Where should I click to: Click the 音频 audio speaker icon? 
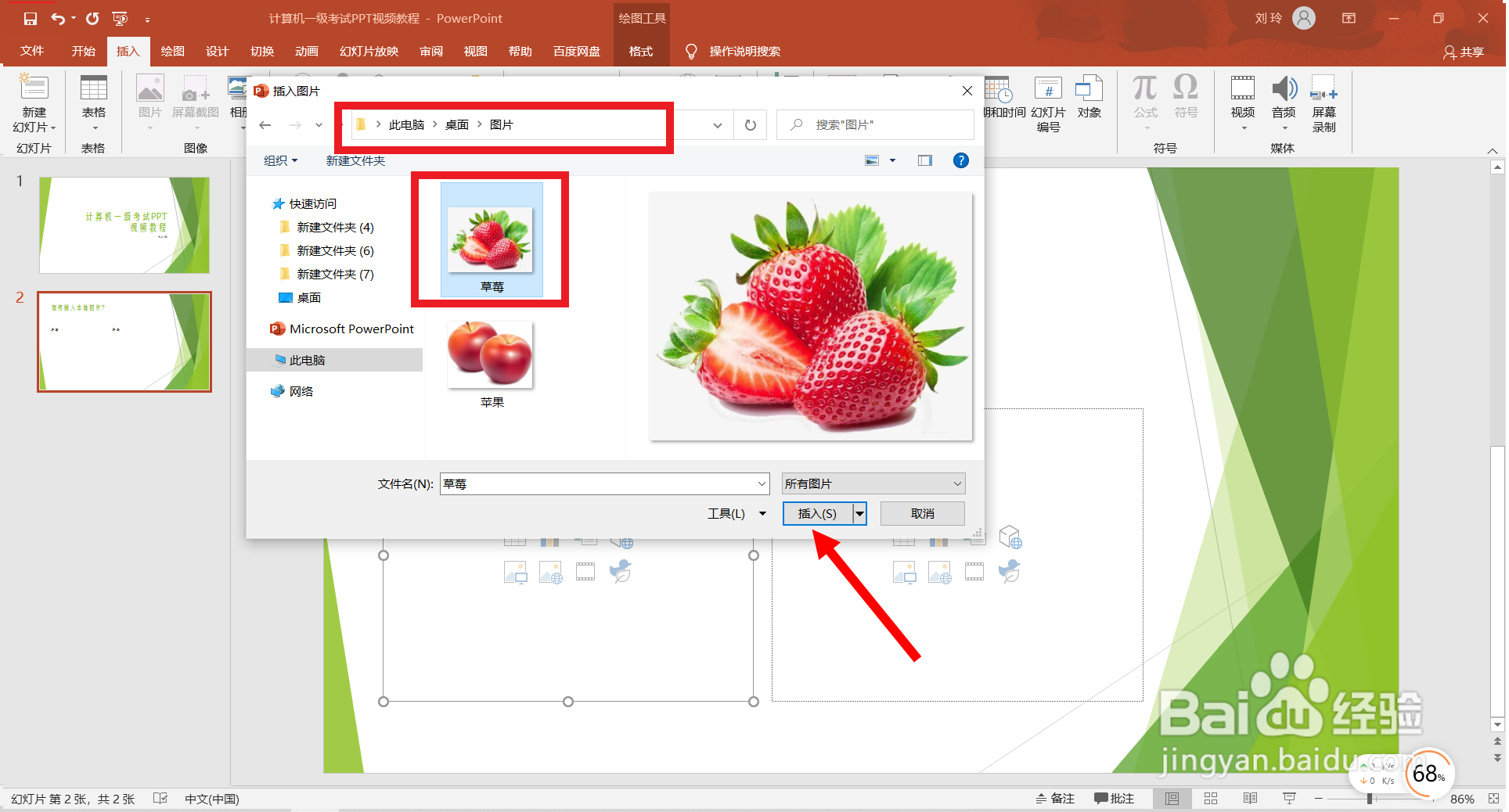pos(1284,88)
